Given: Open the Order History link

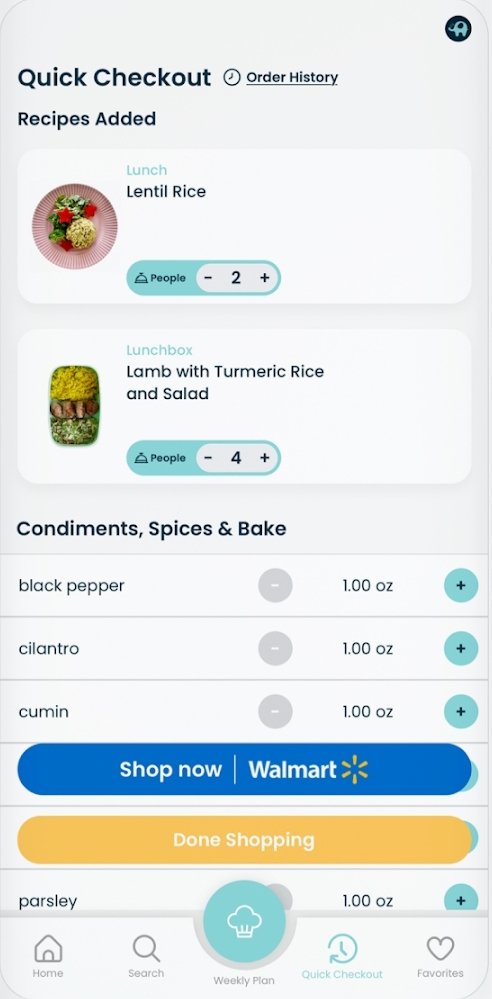Looking at the screenshot, I should tap(292, 78).
